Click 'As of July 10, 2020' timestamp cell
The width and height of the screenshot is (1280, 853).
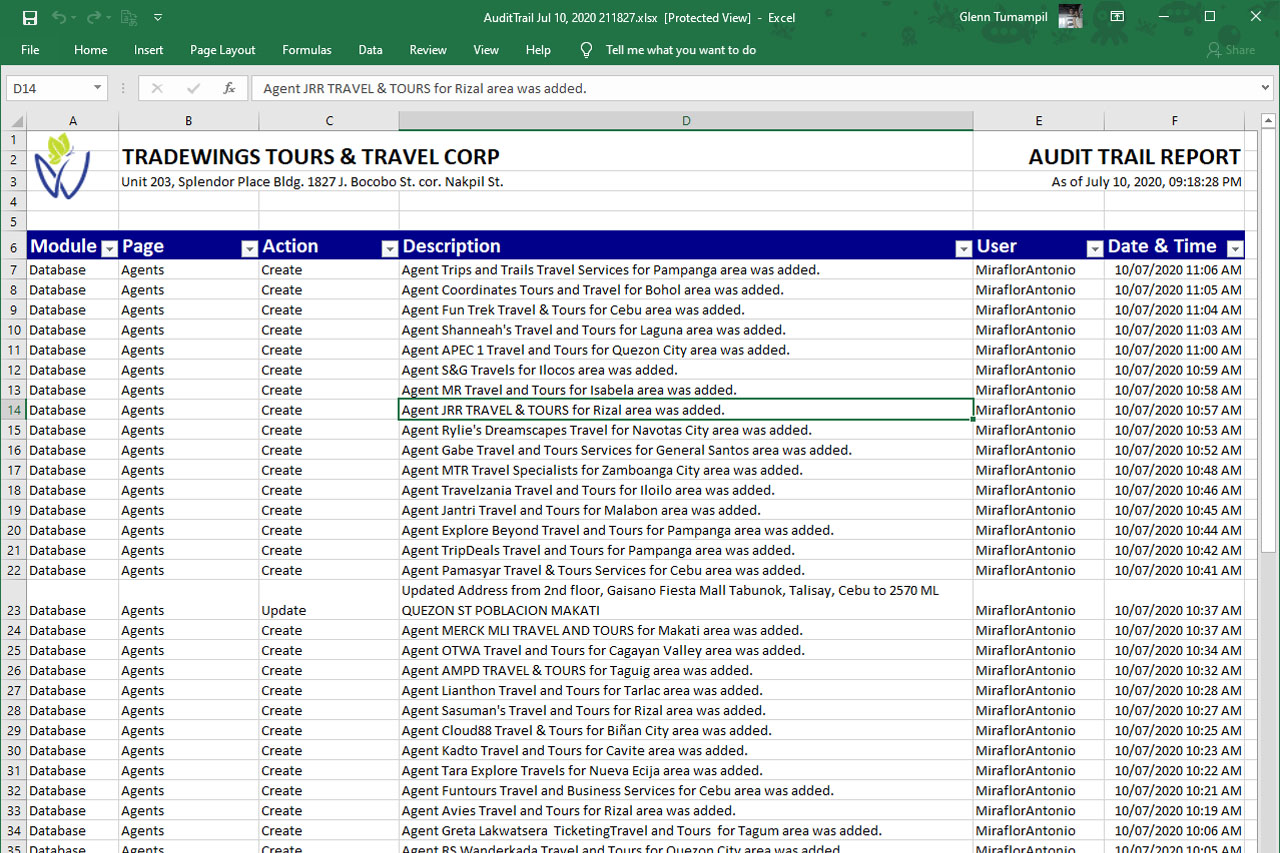(1146, 182)
